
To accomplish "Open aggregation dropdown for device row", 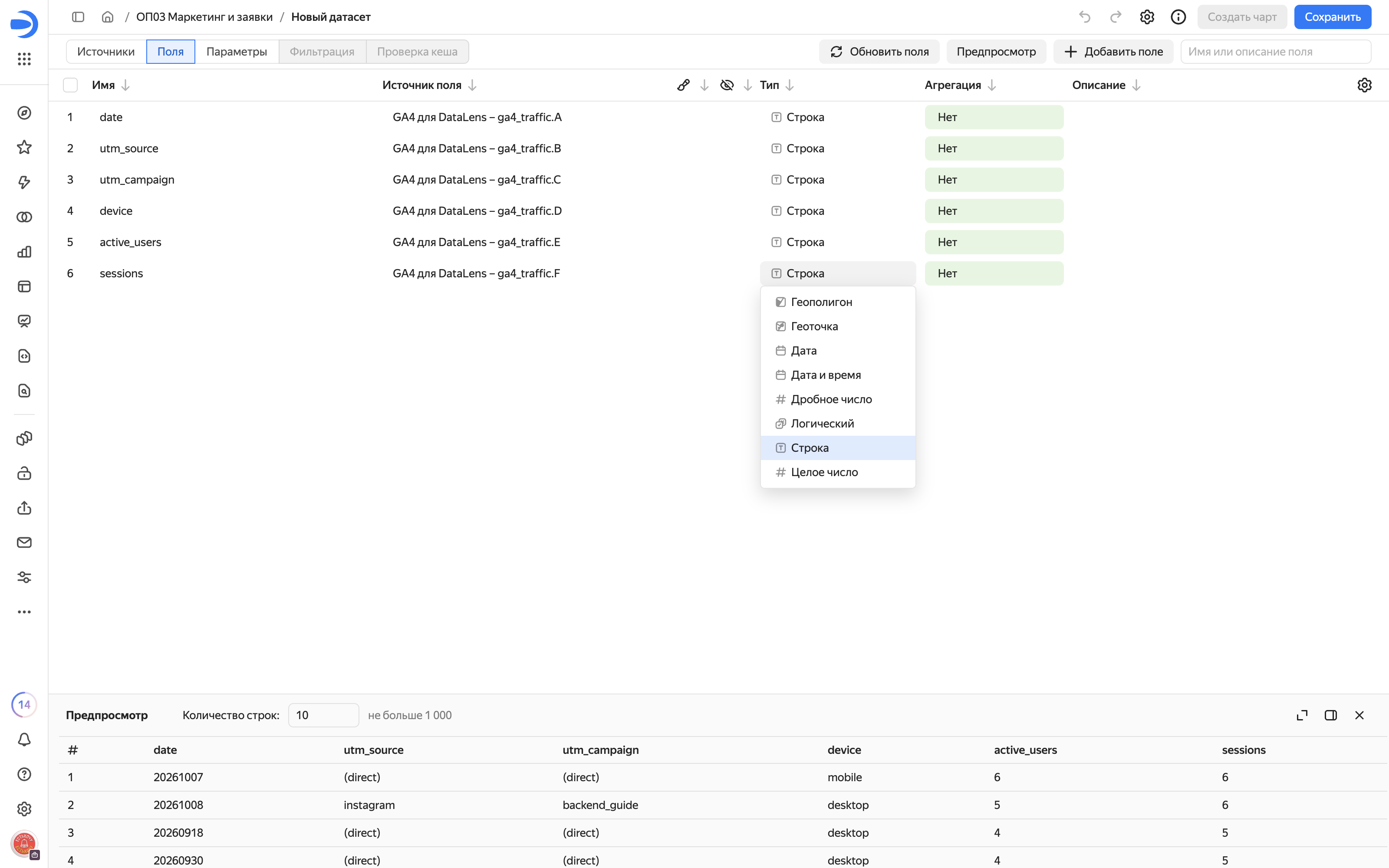I will (994, 211).
